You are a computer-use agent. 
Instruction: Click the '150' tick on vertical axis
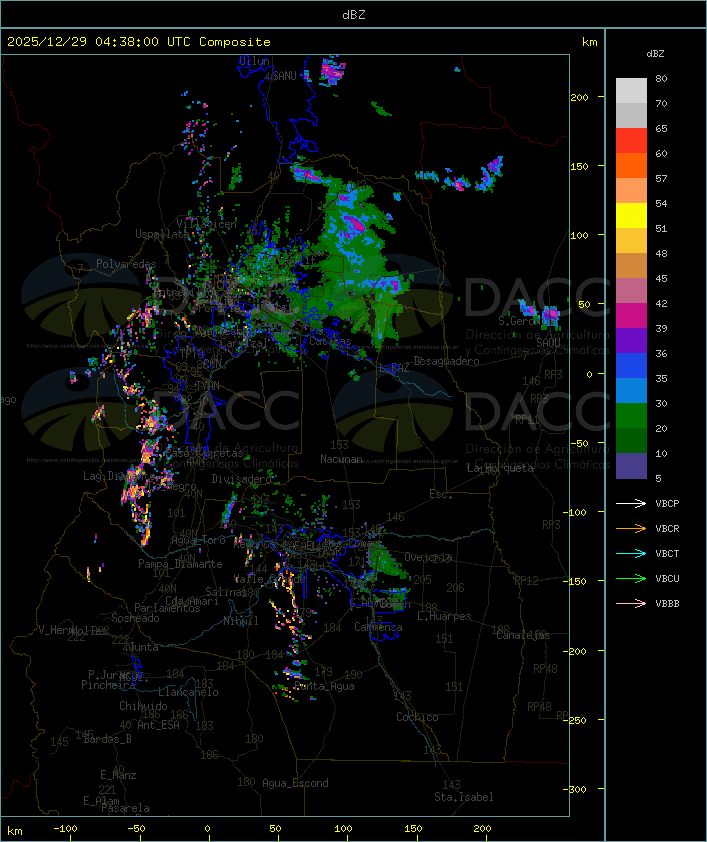coord(579,166)
